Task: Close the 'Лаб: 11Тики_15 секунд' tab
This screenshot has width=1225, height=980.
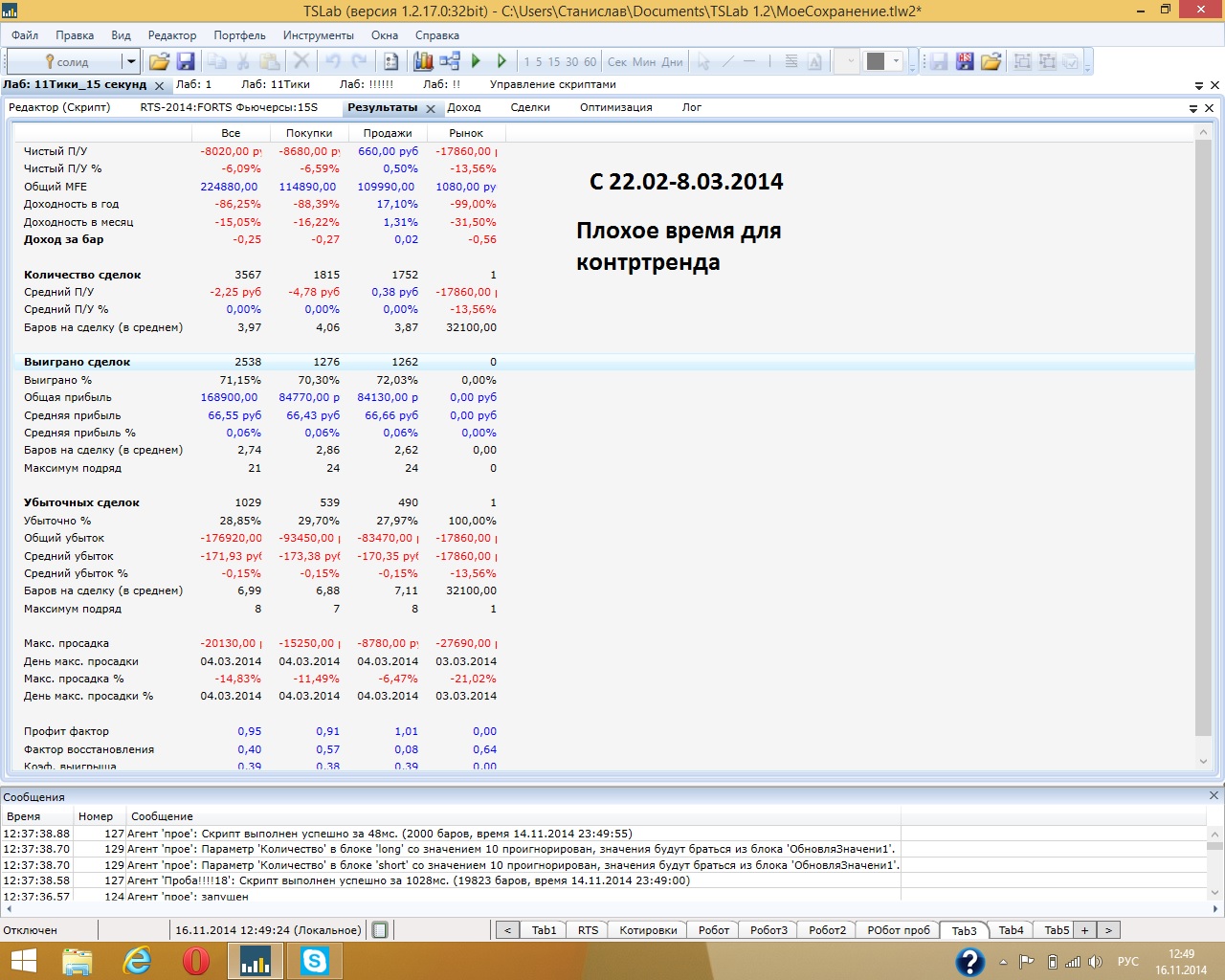Action: click(x=160, y=86)
